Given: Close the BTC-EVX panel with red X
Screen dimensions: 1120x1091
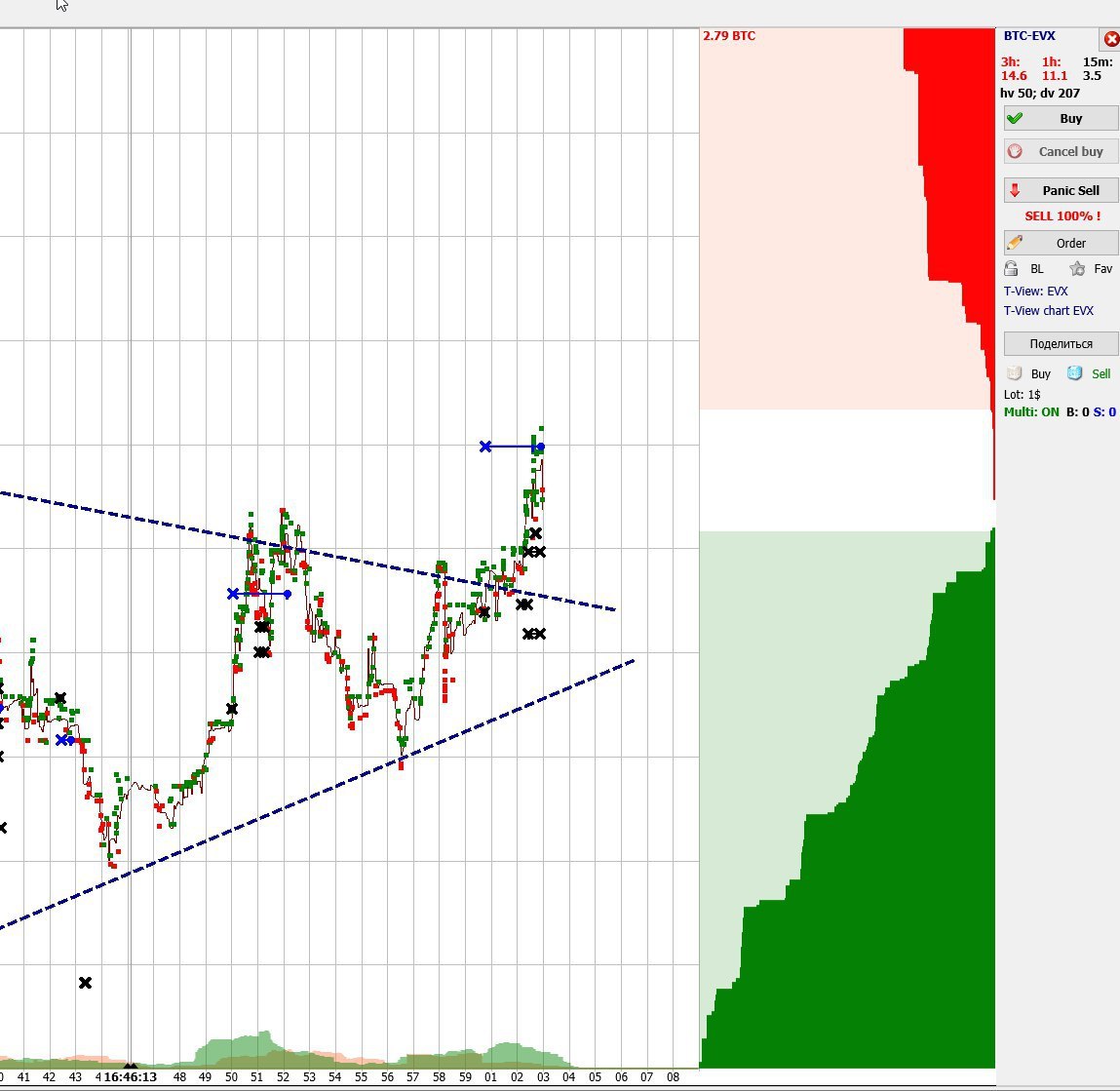Looking at the screenshot, I should (1110, 39).
